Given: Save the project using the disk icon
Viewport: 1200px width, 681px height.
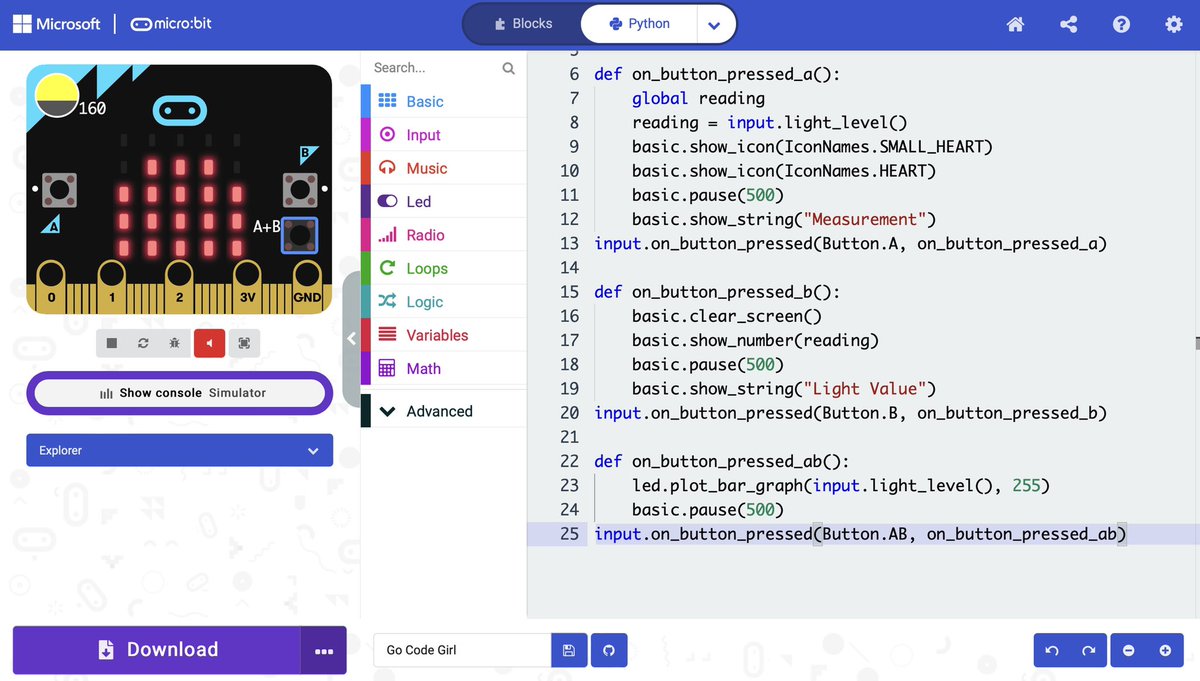Looking at the screenshot, I should click(x=569, y=650).
